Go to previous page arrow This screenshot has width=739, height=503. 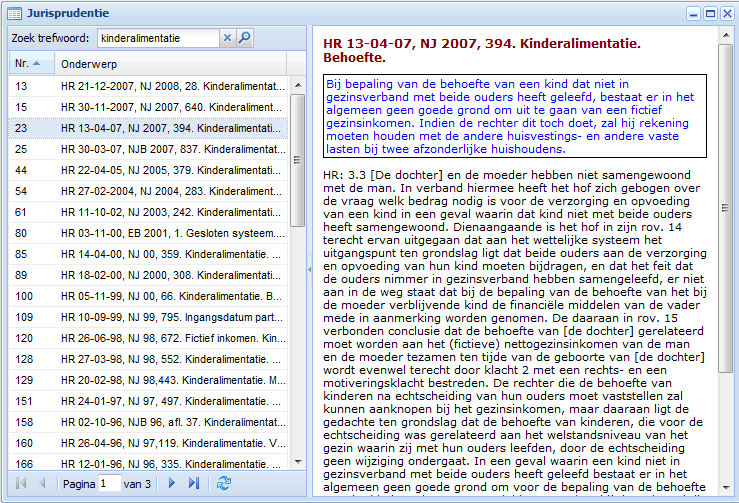pyautogui.click(x=42, y=483)
